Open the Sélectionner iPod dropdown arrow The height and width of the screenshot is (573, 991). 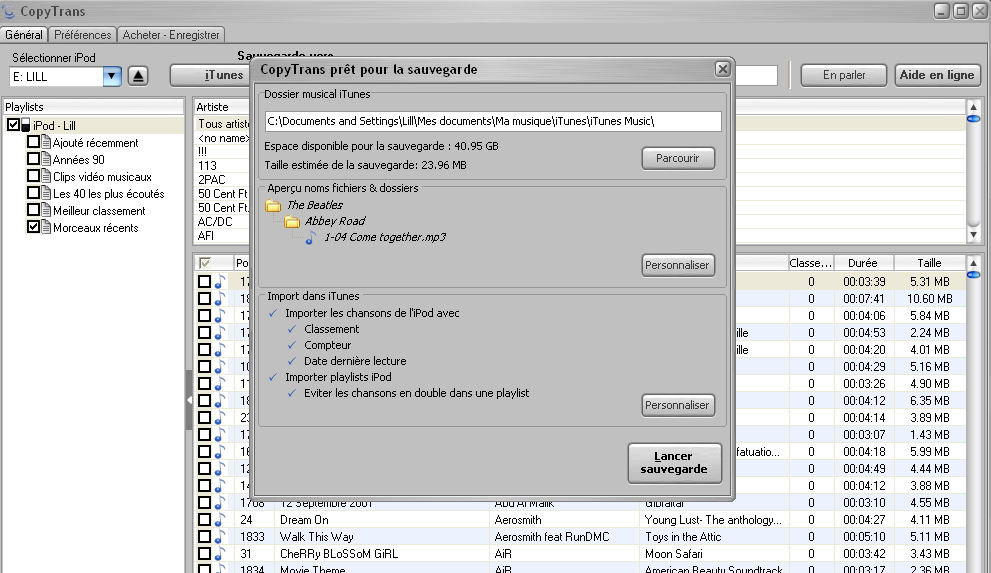coord(112,76)
